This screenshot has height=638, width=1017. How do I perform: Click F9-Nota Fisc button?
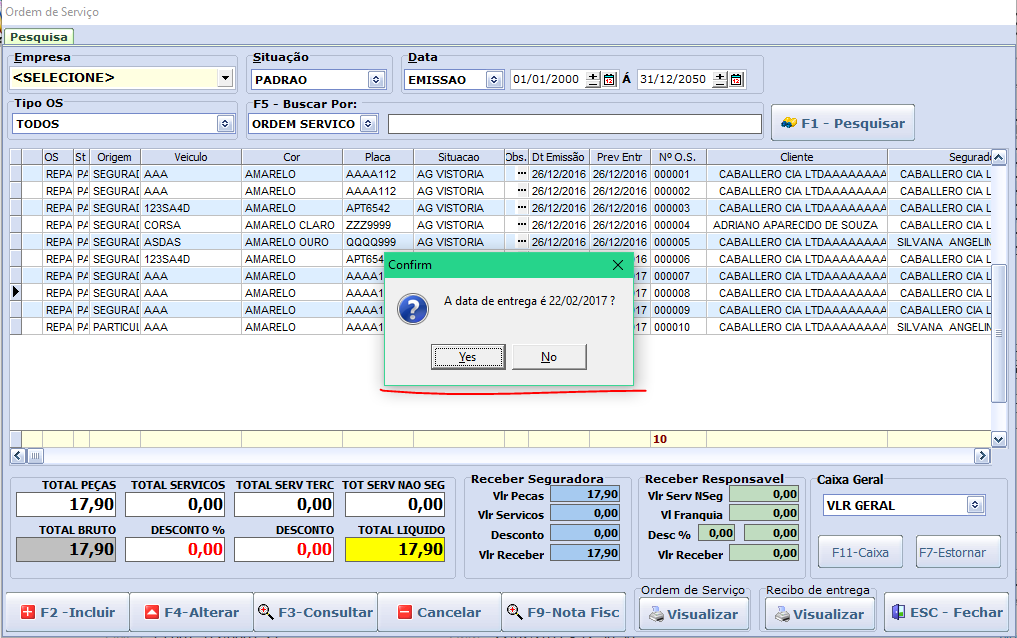(x=562, y=612)
